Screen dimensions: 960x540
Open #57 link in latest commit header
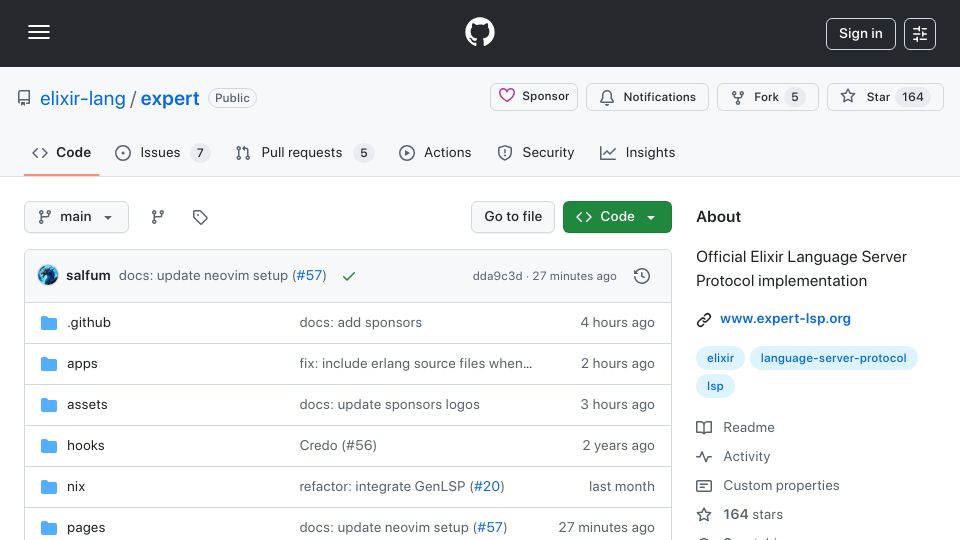[309, 276]
